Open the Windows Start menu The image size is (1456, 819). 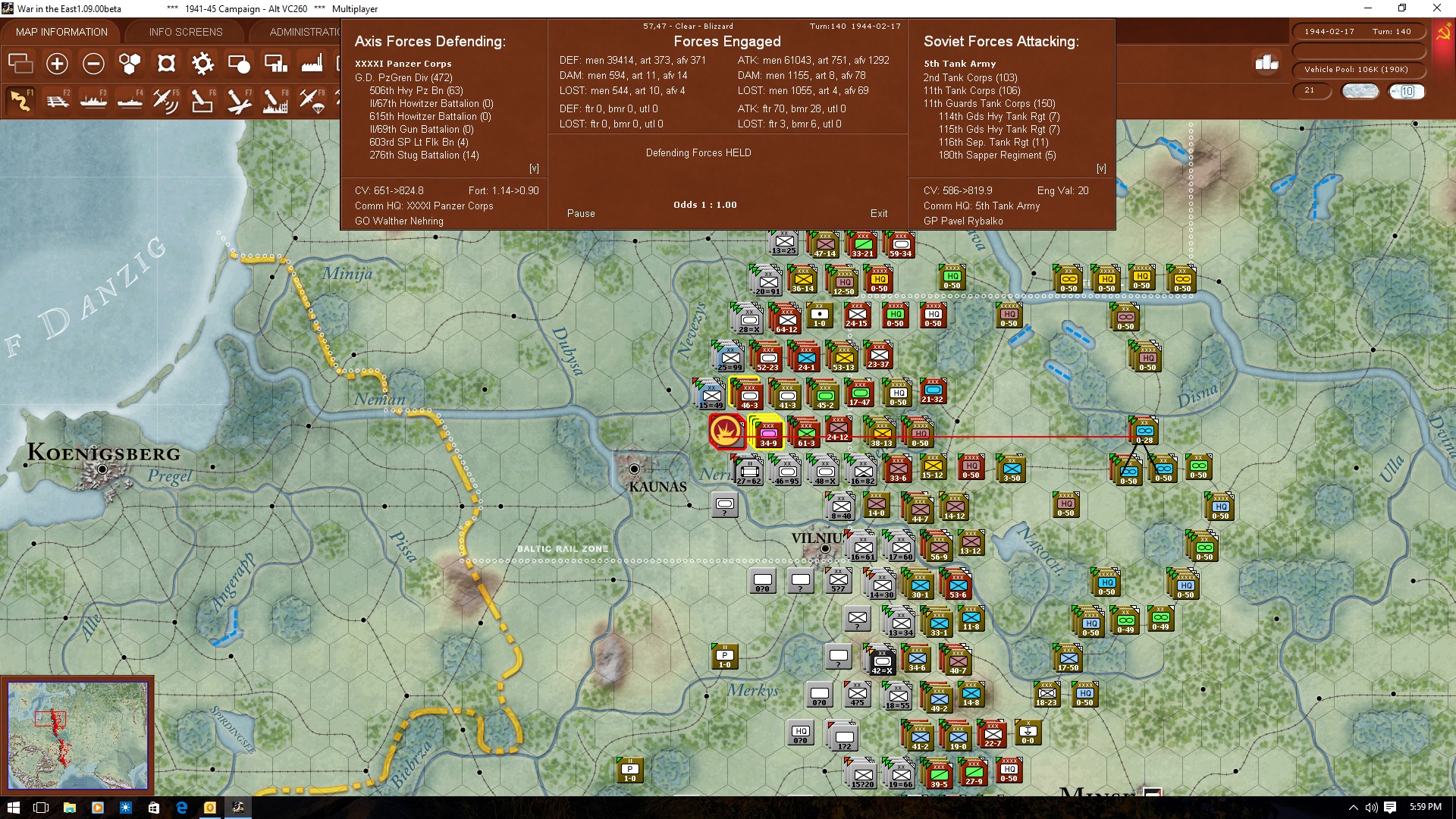click(x=13, y=808)
